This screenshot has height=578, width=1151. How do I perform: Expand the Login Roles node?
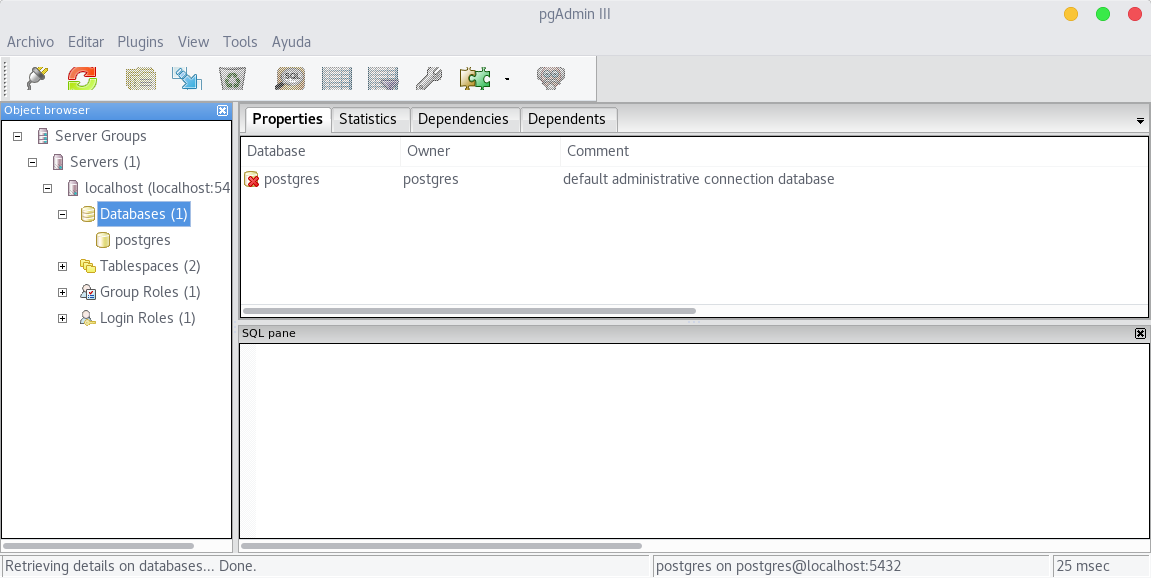point(63,318)
